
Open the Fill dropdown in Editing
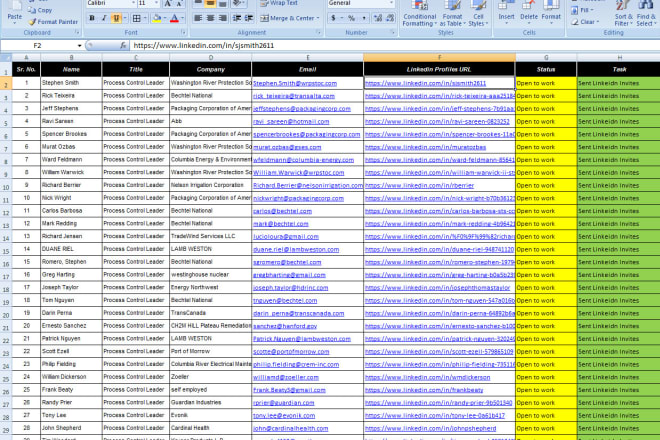click(583, 10)
